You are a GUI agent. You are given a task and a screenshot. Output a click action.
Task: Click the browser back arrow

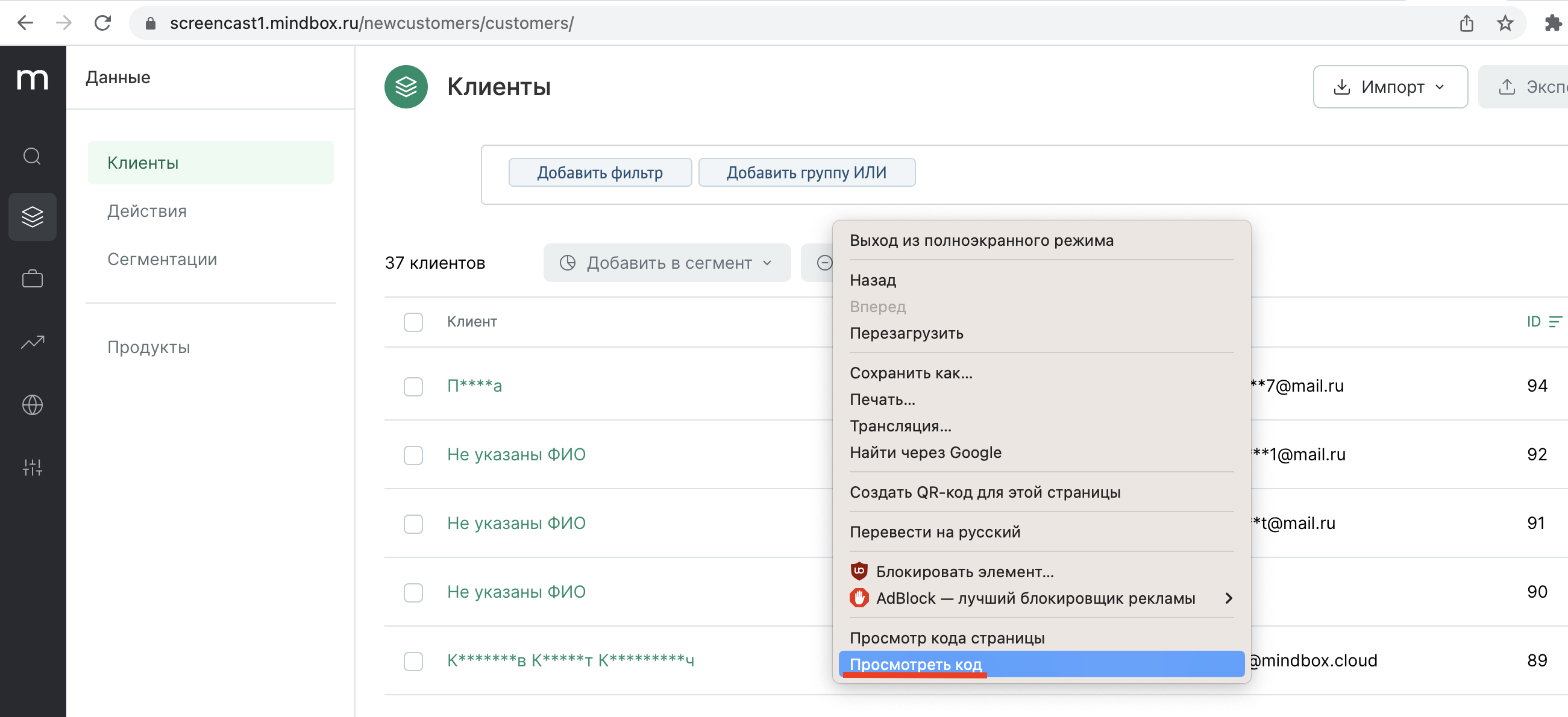(x=25, y=23)
